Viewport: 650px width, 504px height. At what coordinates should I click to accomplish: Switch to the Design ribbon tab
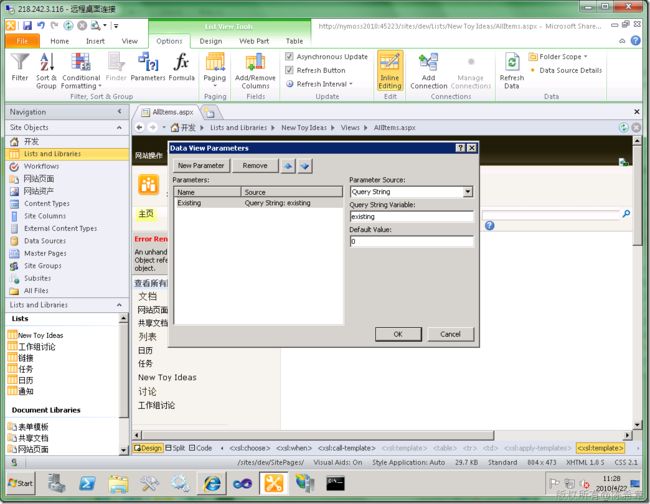pyautogui.click(x=211, y=41)
